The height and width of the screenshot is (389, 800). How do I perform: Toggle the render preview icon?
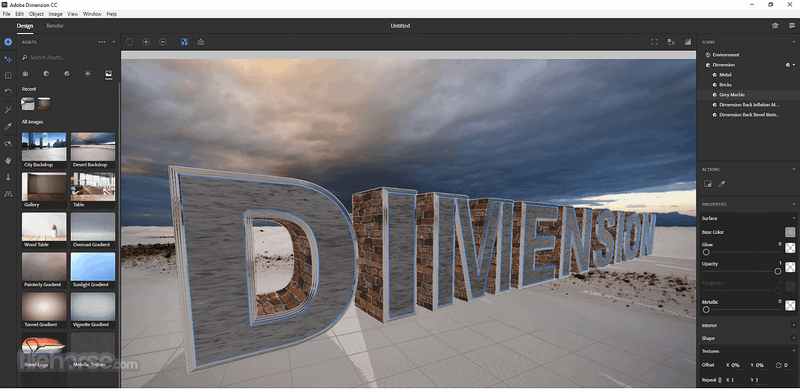pos(688,42)
